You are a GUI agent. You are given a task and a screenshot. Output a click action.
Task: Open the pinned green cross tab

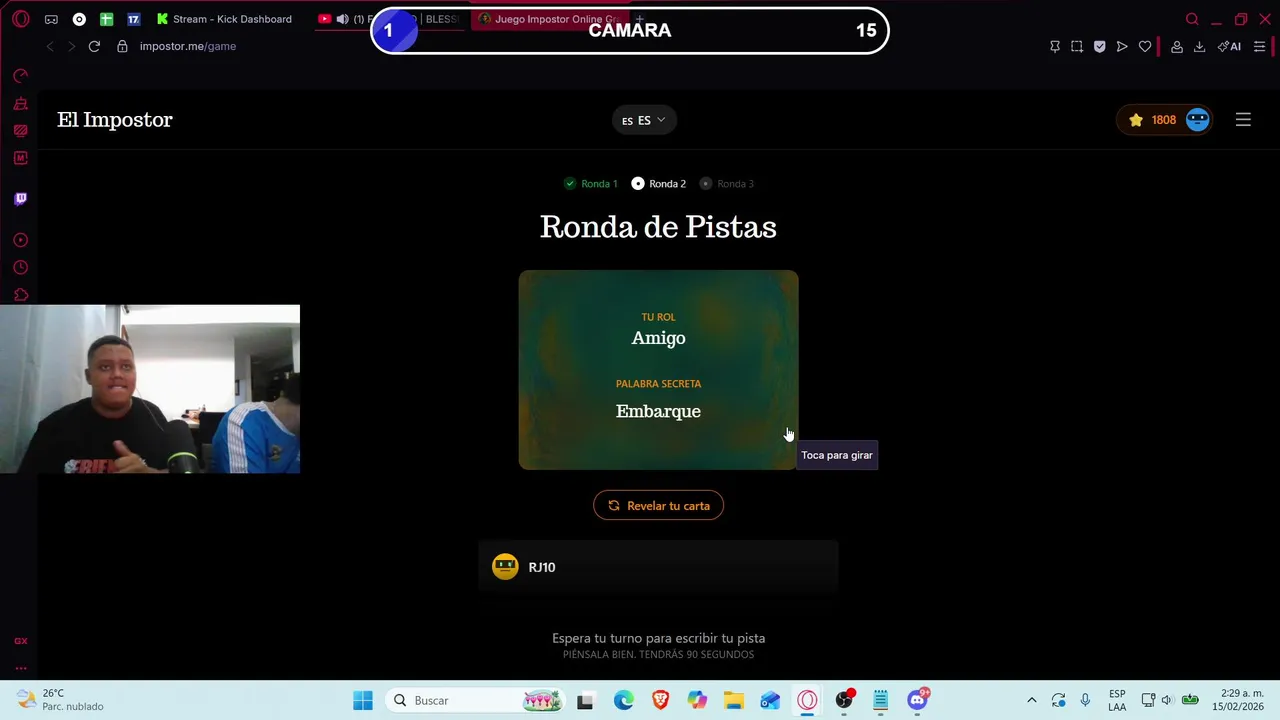pyautogui.click(x=106, y=19)
